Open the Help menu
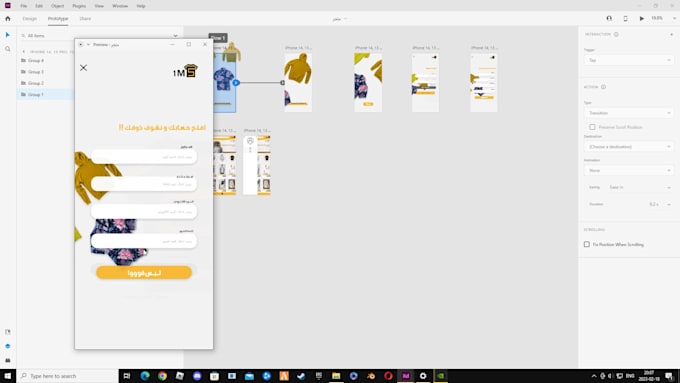Screen dimensions: 680x383 point(141,6)
